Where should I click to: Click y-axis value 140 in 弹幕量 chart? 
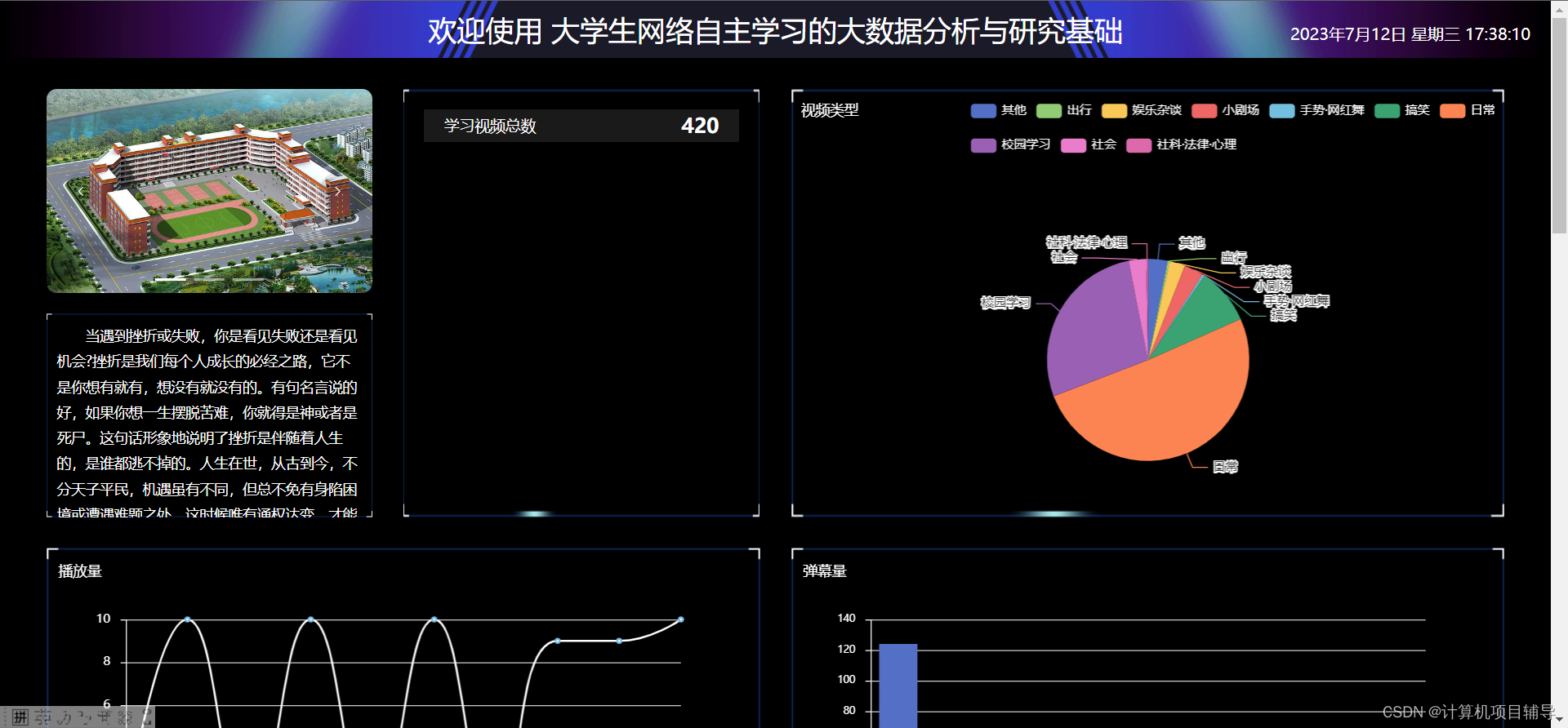pos(846,619)
